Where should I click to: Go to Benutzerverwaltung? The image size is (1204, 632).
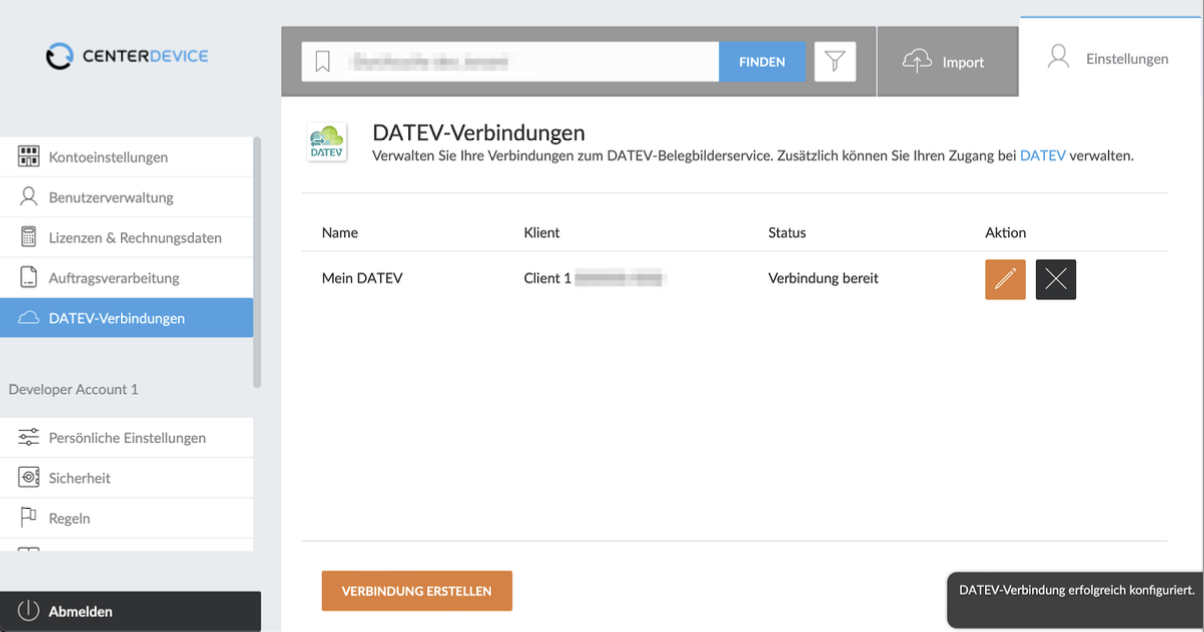(126, 197)
